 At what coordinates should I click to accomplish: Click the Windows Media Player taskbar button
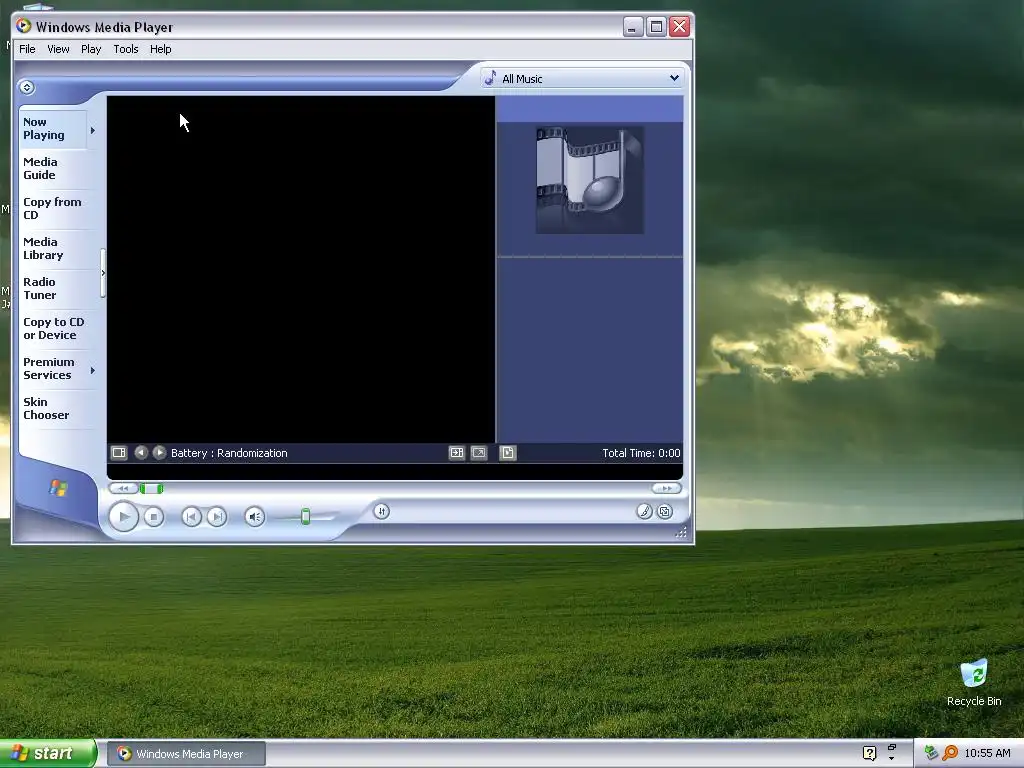pos(186,754)
